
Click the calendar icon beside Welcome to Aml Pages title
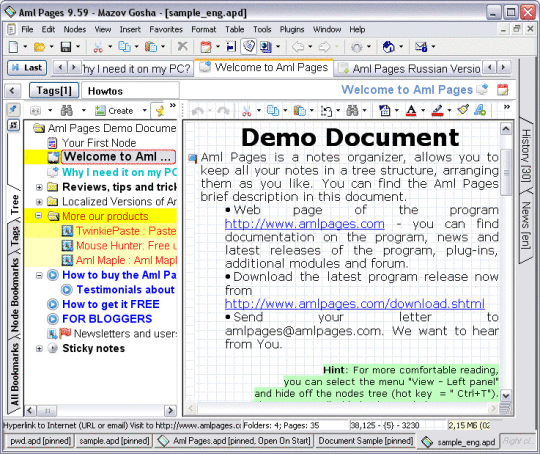(502, 90)
